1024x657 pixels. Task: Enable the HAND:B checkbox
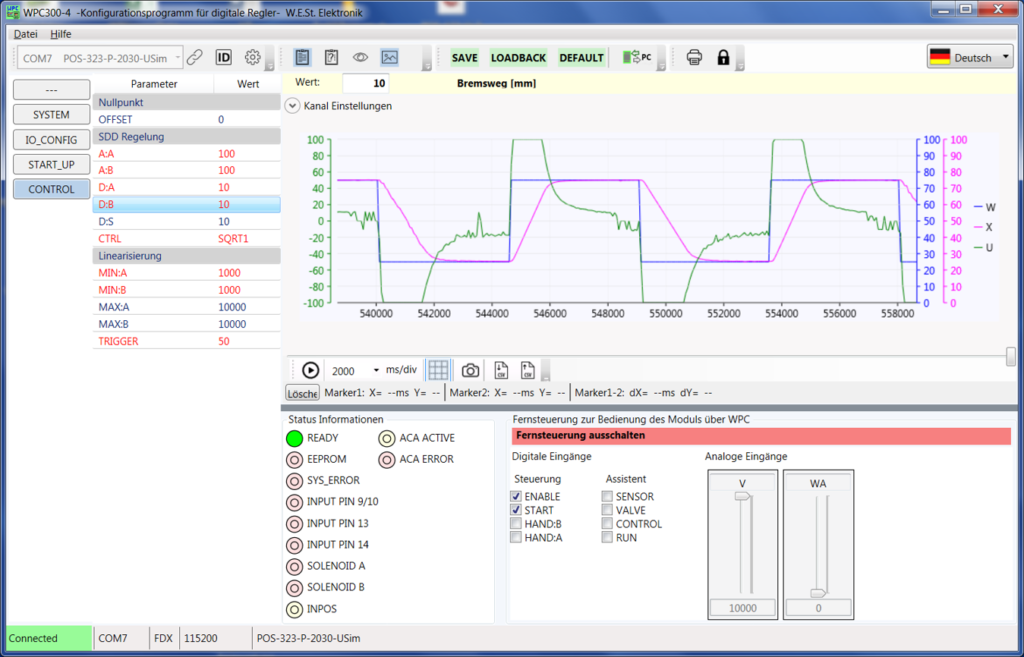click(516, 524)
